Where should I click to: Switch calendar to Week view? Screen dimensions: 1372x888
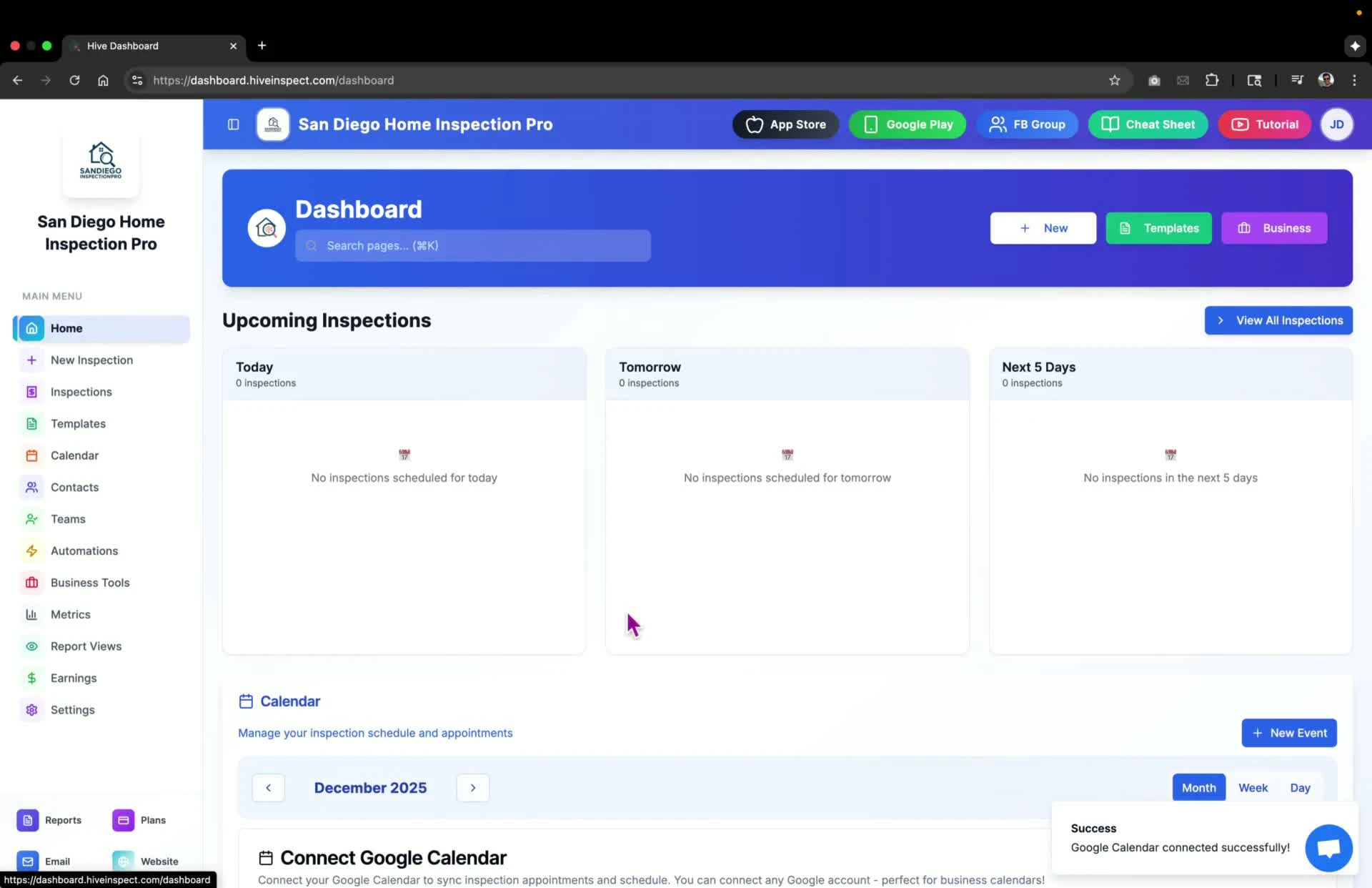pyautogui.click(x=1253, y=787)
